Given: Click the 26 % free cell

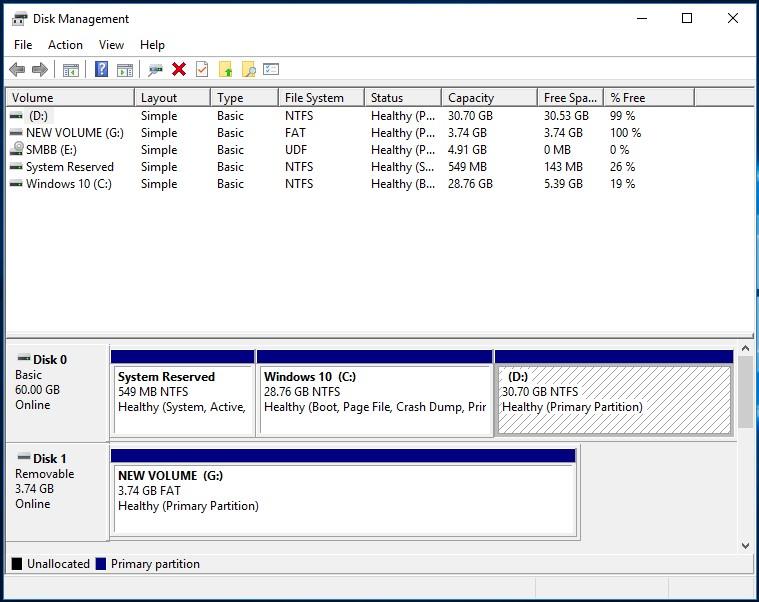Looking at the screenshot, I should 622,167.
